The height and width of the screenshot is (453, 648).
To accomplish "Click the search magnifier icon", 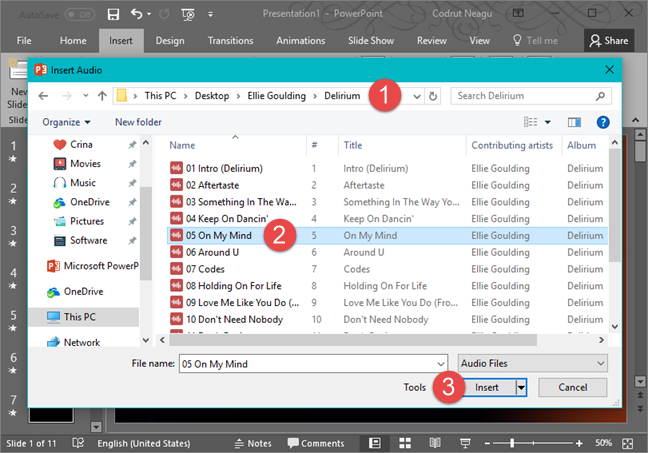I will point(600,96).
